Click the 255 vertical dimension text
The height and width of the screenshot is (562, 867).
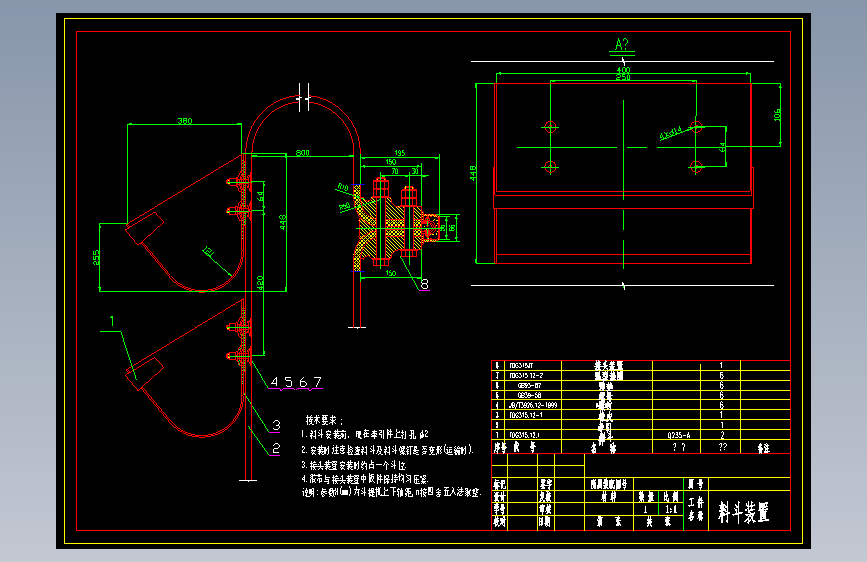coord(96,258)
